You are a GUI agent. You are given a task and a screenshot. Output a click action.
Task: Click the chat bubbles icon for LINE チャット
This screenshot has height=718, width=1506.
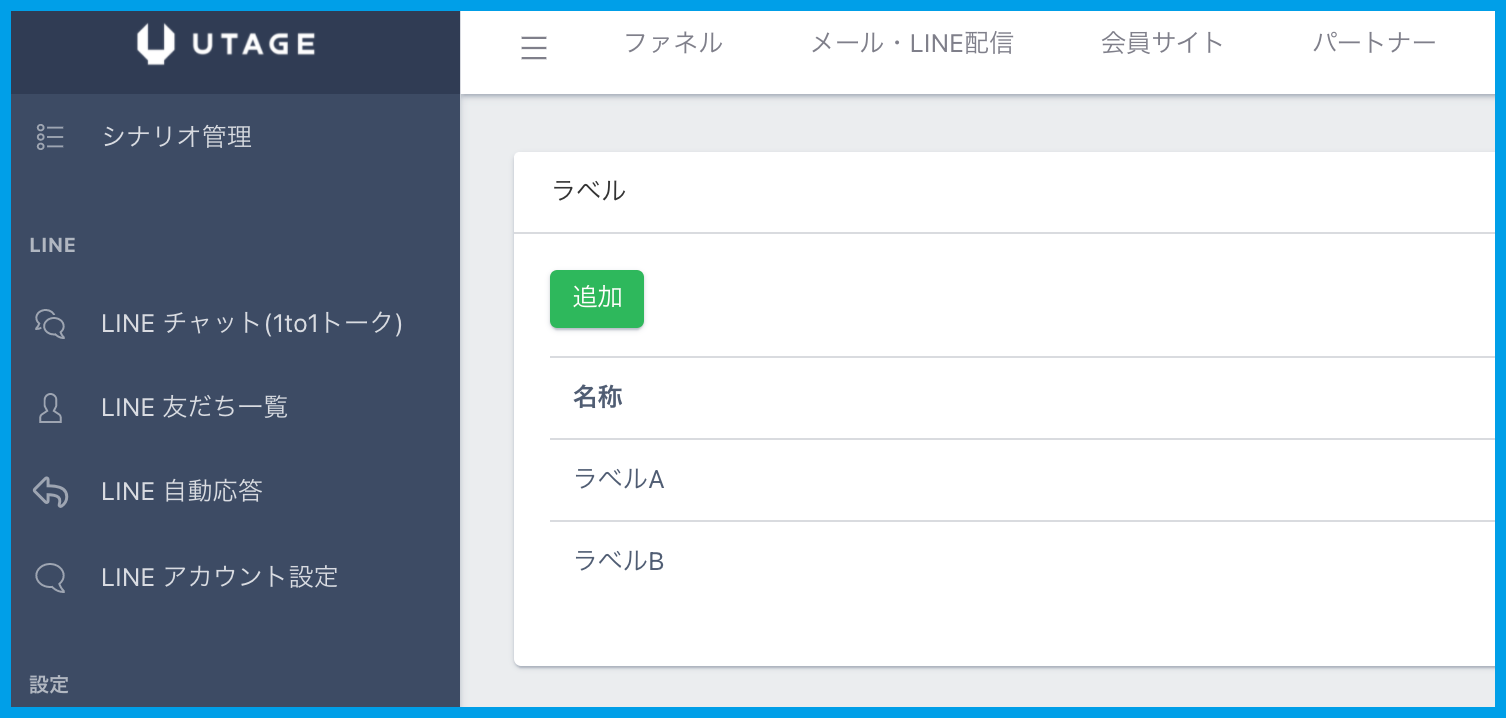(x=50, y=323)
